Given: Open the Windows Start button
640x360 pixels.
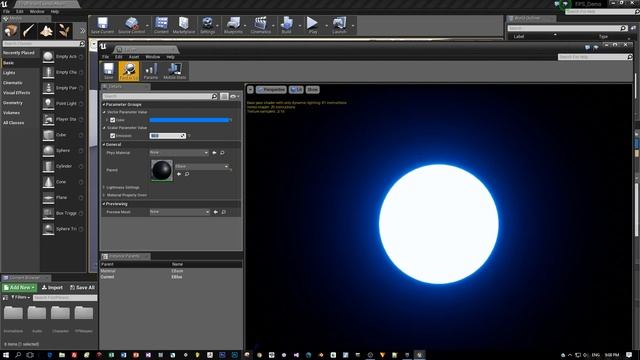Looking at the screenshot, I should coord(6,355).
